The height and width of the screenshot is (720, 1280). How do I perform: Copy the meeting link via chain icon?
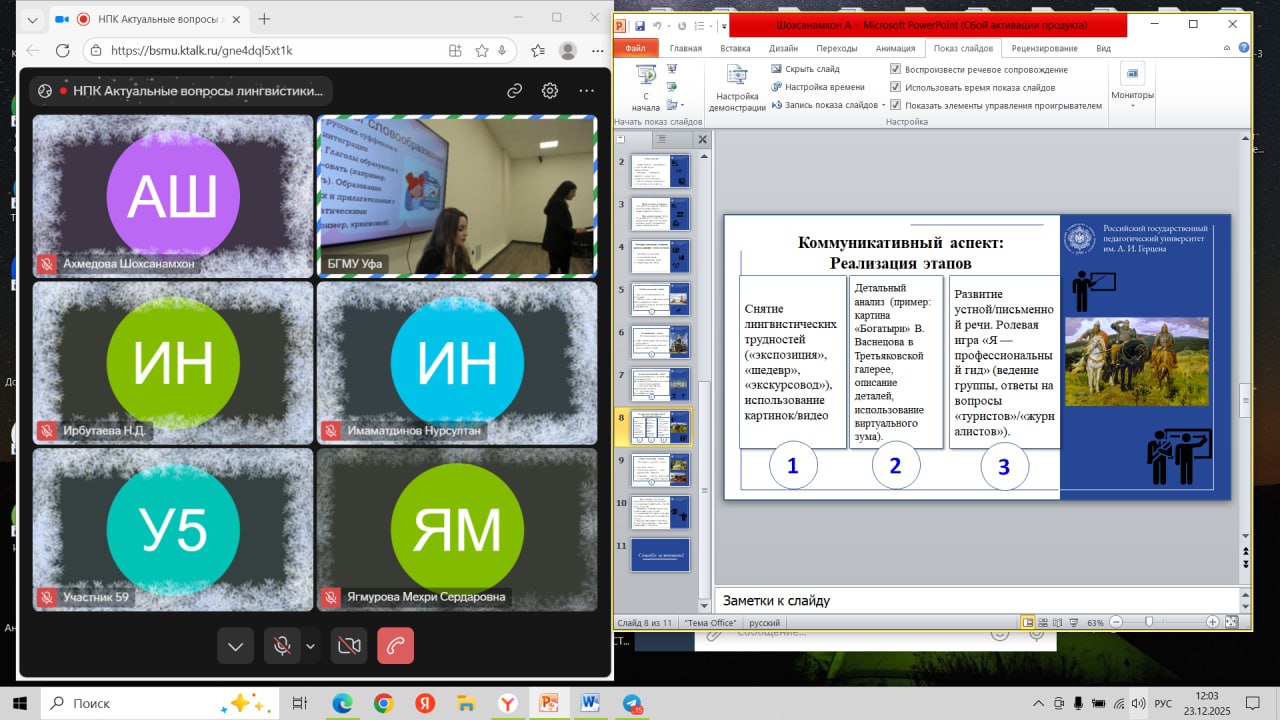pos(514,91)
